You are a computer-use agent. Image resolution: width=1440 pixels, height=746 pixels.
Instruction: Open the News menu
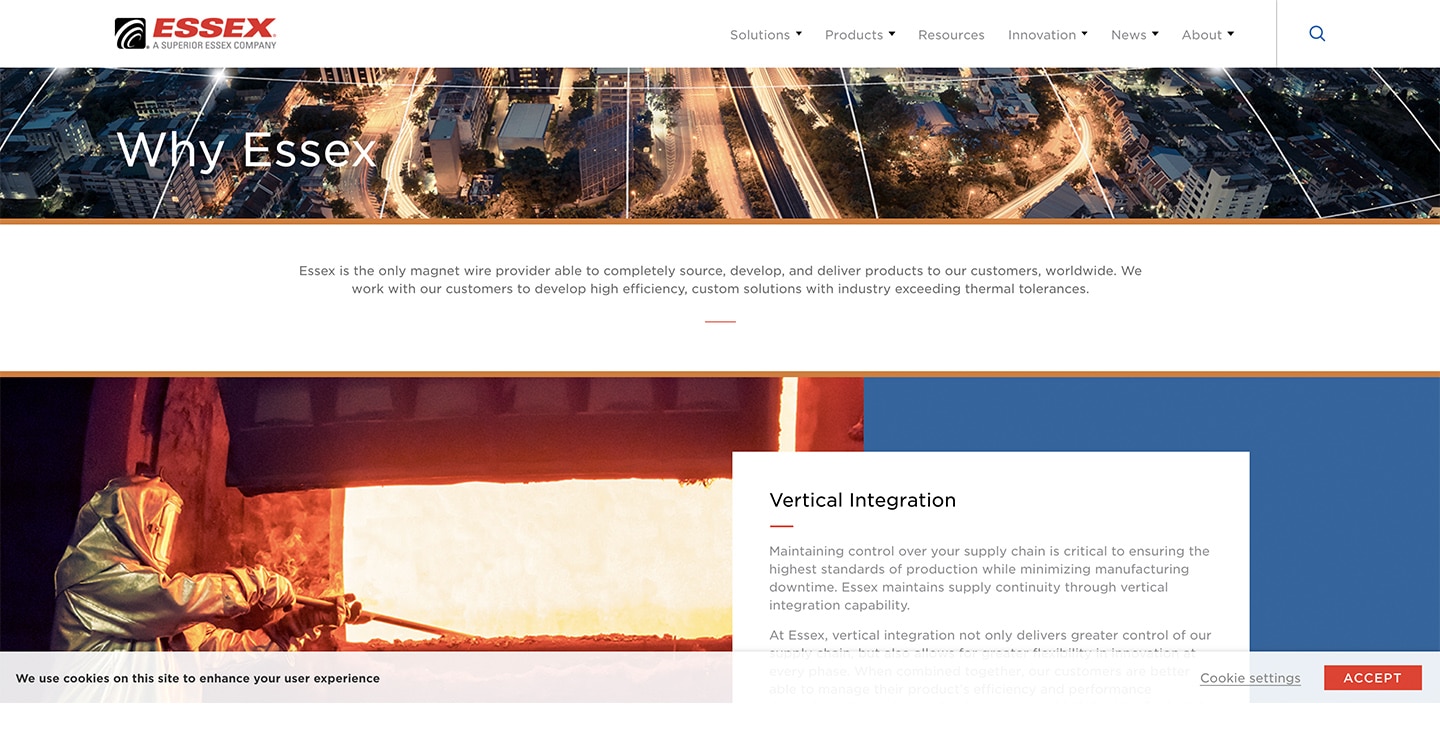[x=1128, y=35]
